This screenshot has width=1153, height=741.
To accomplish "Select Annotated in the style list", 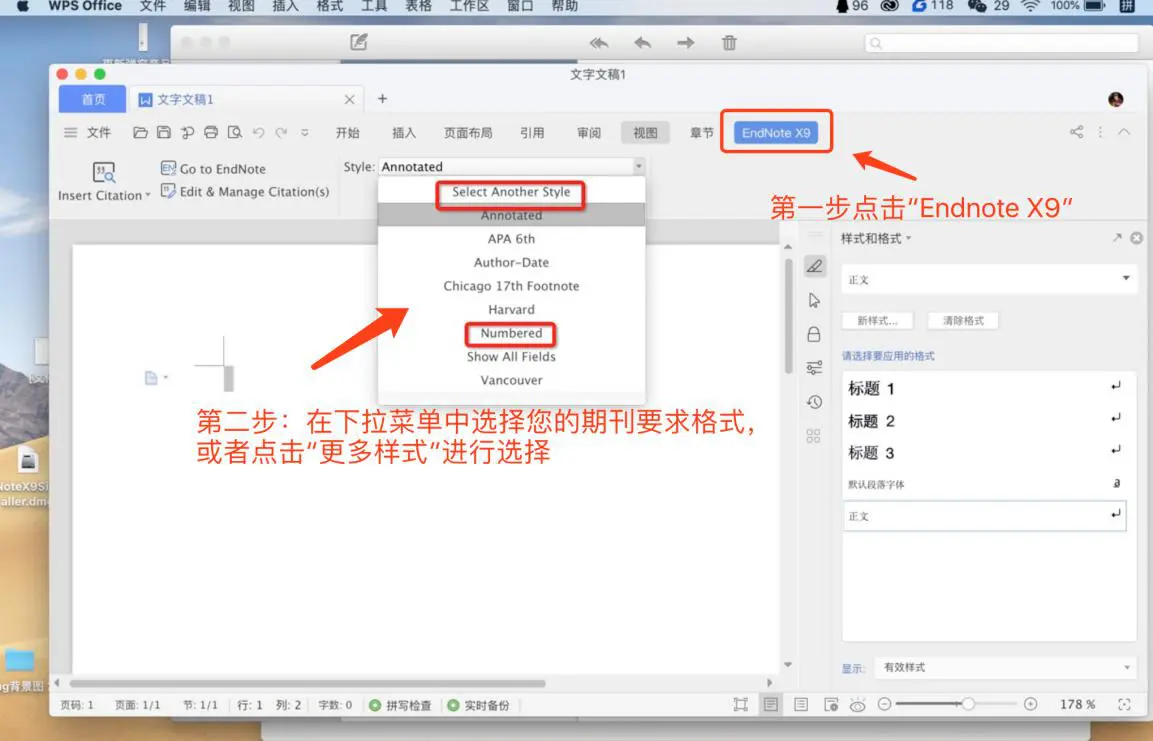I will [511, 215].
